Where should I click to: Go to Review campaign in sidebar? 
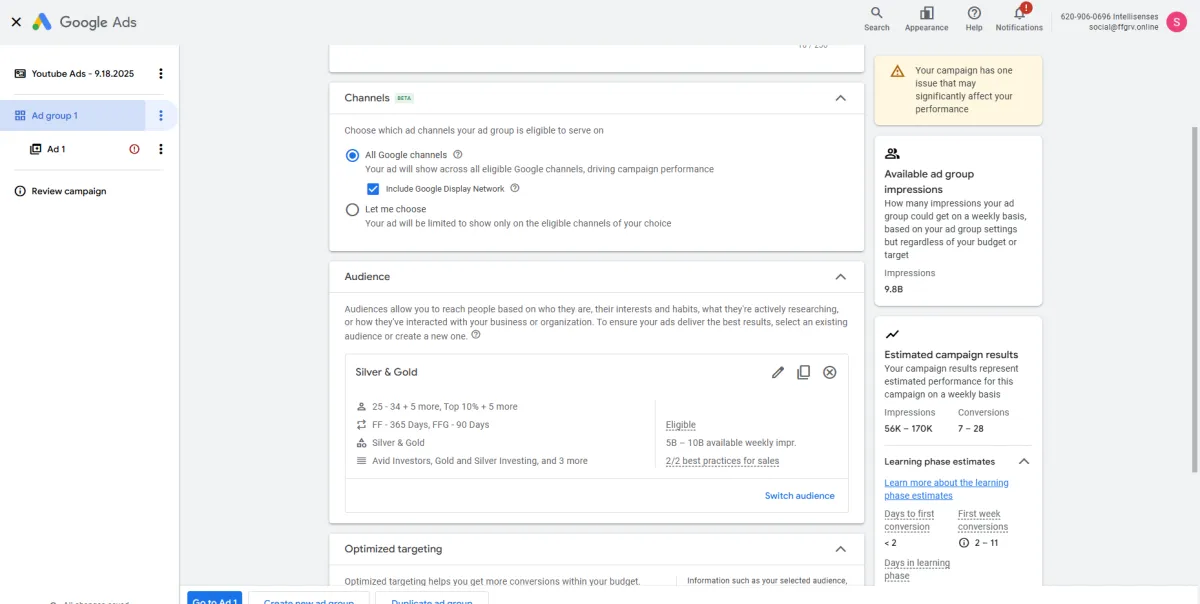[x=68, y=191]
